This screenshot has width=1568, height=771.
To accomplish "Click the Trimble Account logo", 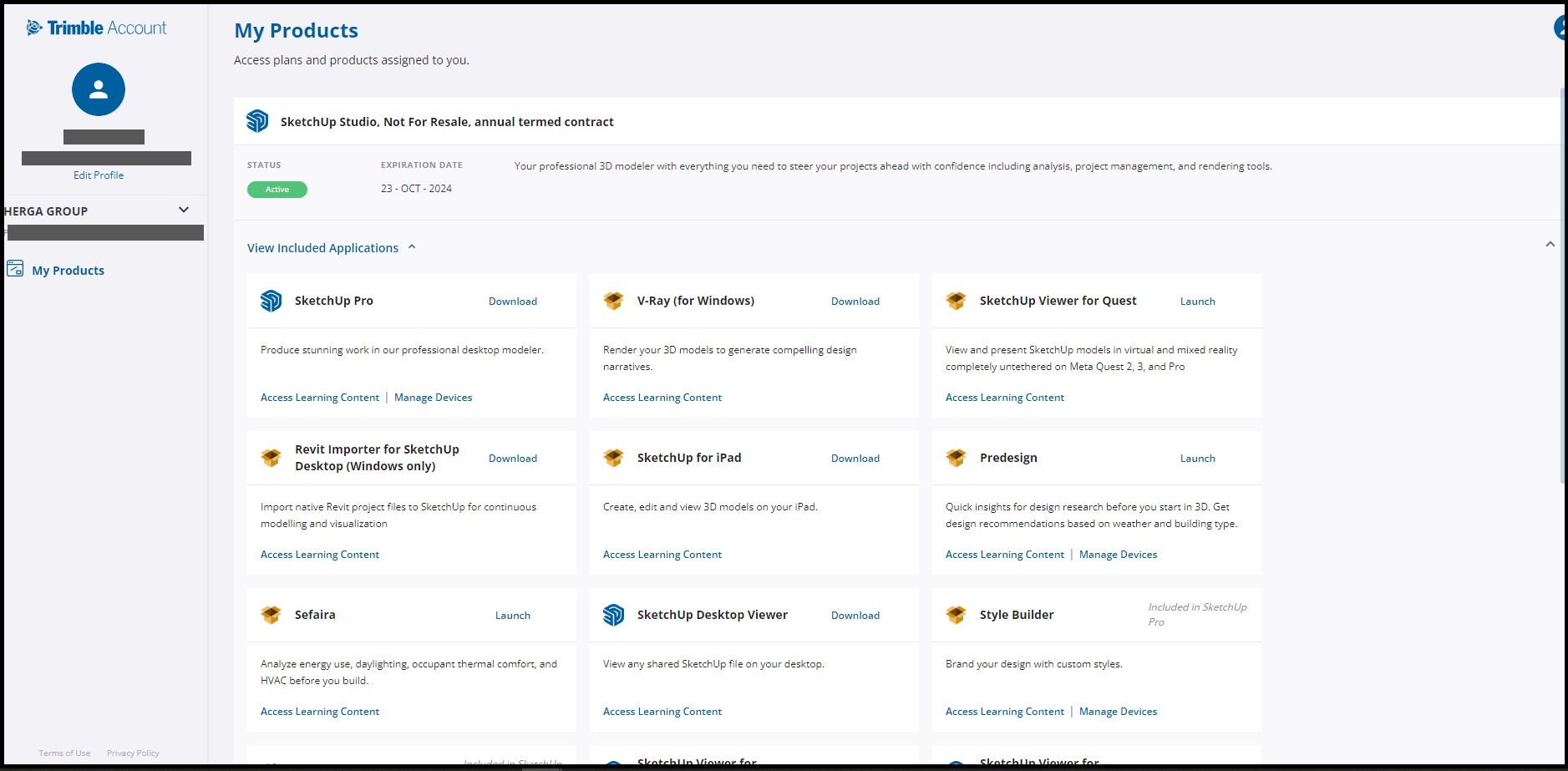I will (x=95, y=27).
